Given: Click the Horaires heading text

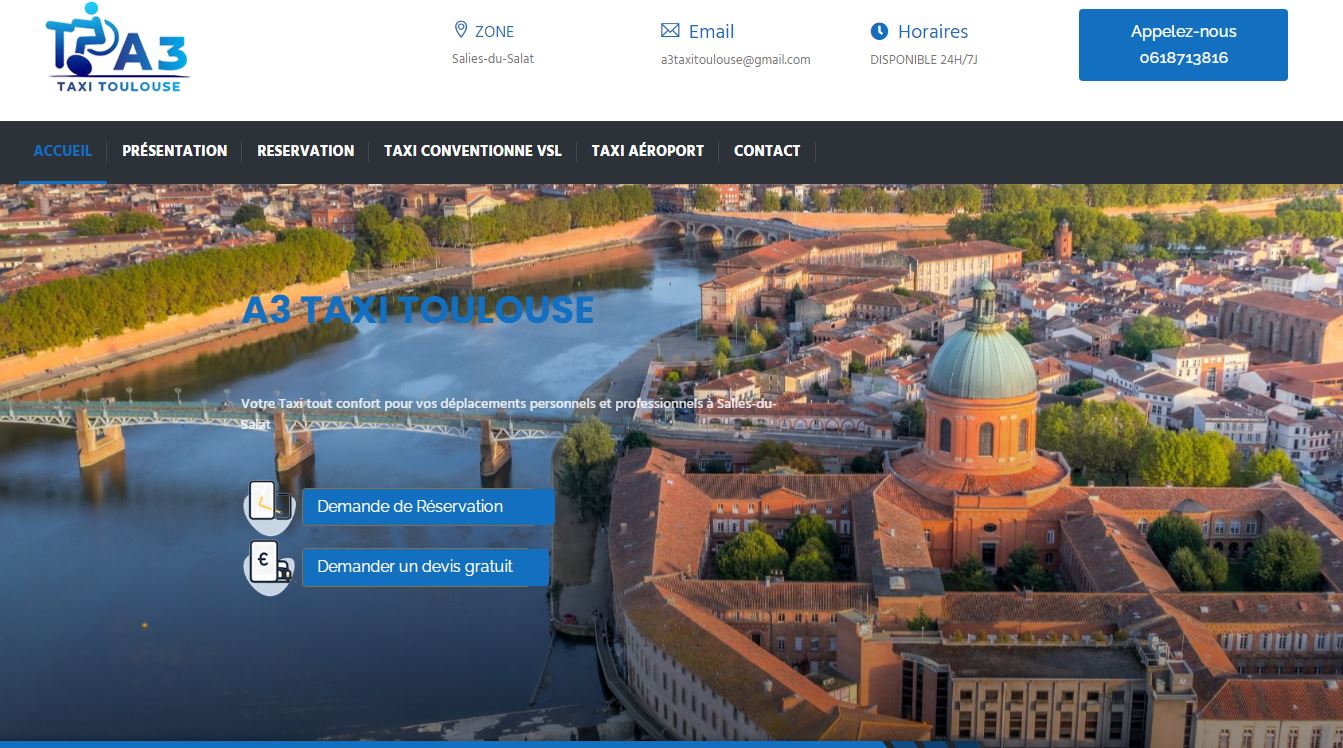Looking at the screenshot, I should 932,32.
